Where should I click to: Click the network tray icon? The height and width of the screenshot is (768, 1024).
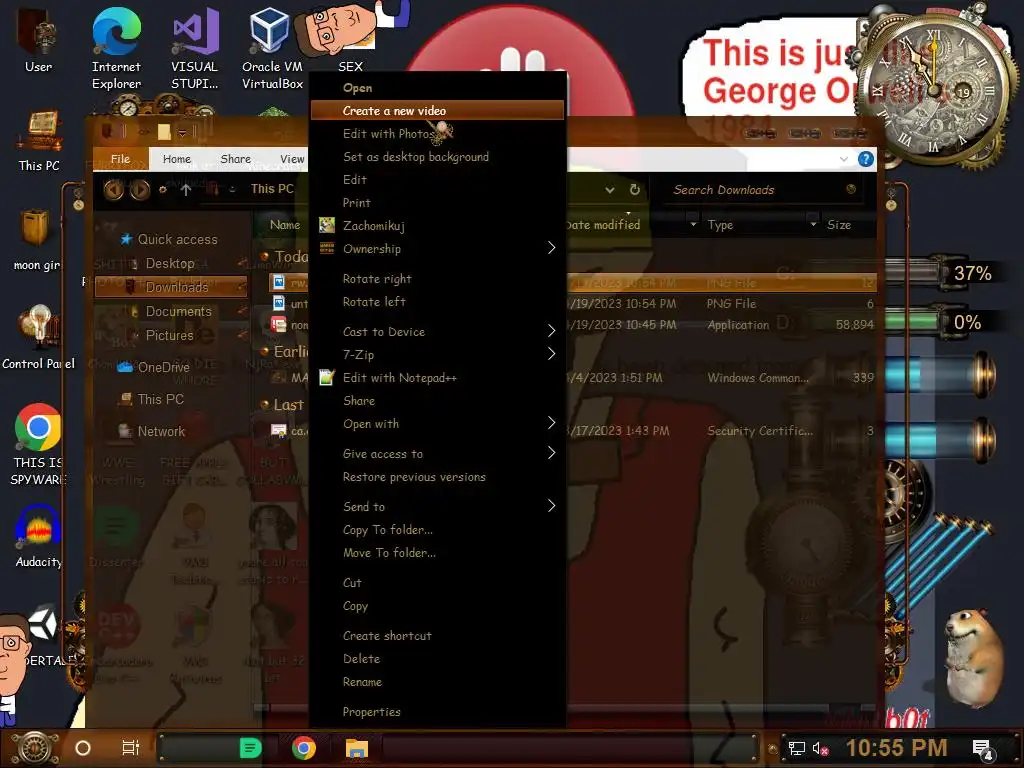[796, 748]
